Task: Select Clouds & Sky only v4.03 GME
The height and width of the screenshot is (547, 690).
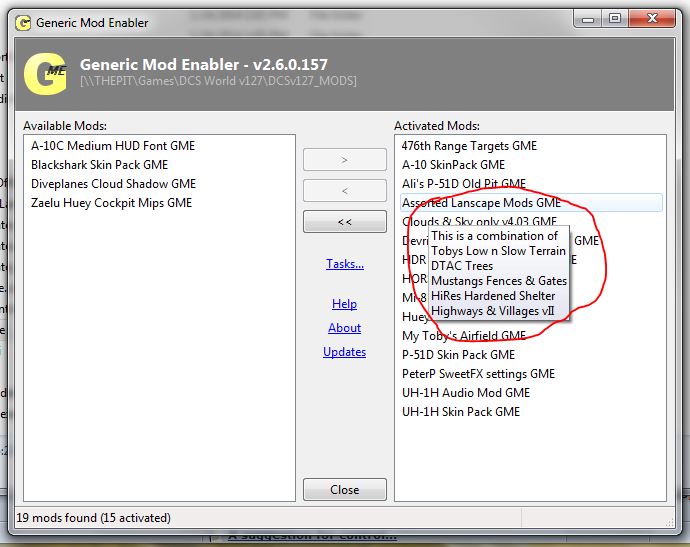Action: click(479, 221)
